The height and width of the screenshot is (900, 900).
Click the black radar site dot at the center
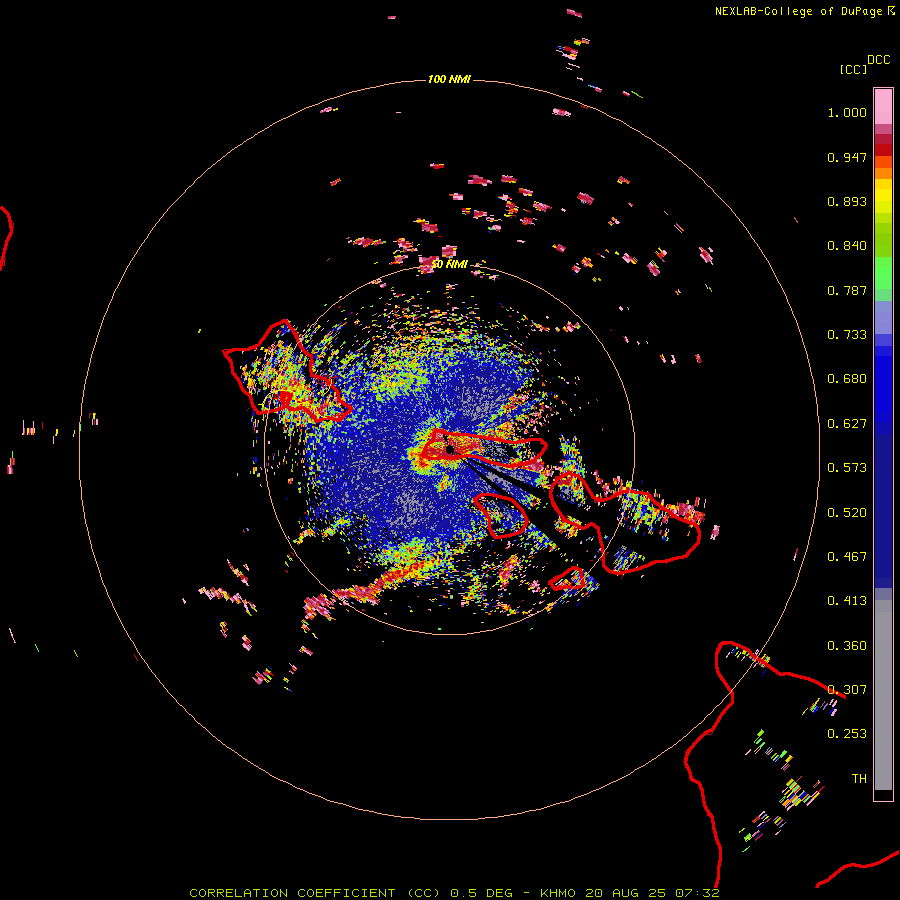point(450,449)
